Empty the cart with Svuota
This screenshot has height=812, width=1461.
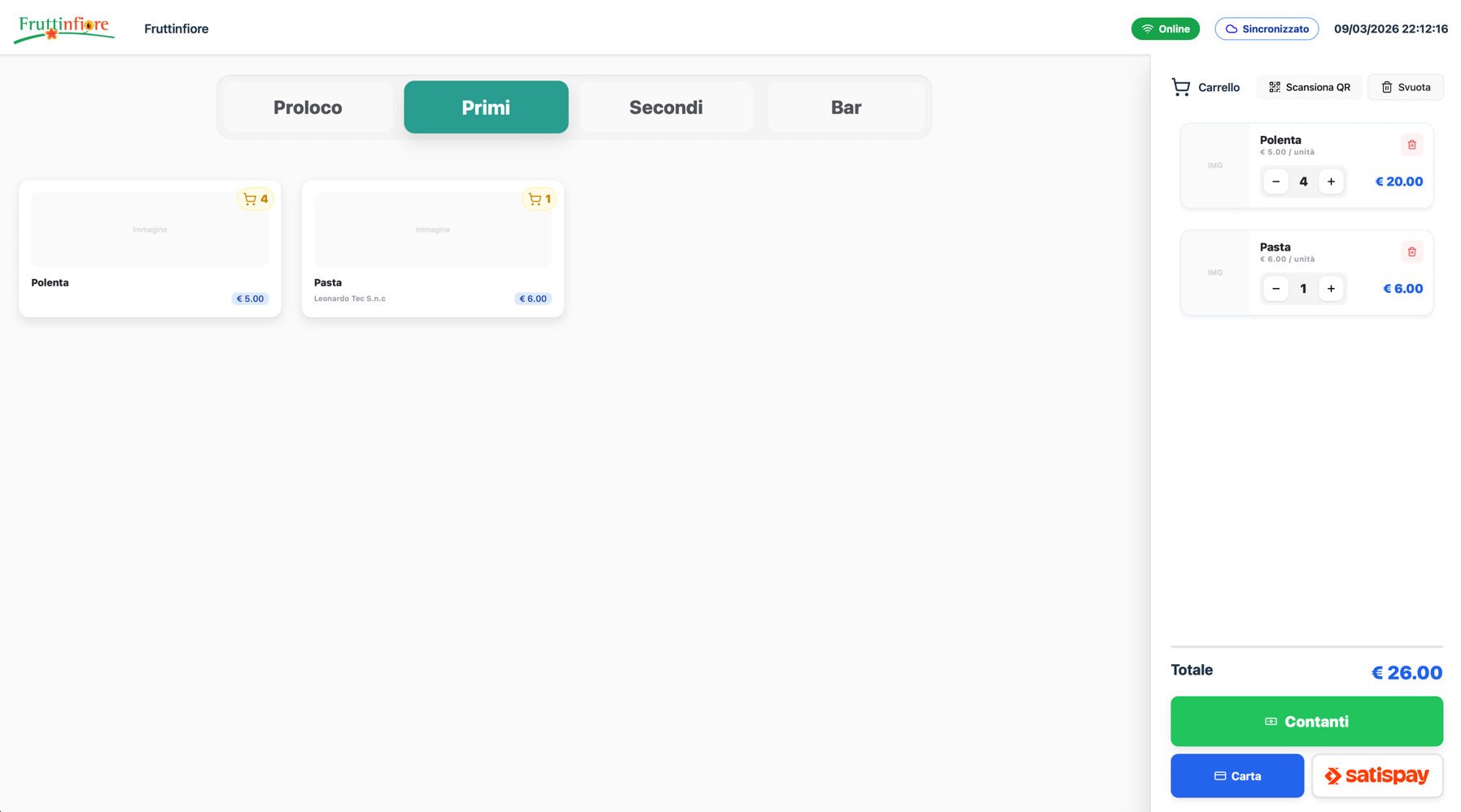[1405, 87]
